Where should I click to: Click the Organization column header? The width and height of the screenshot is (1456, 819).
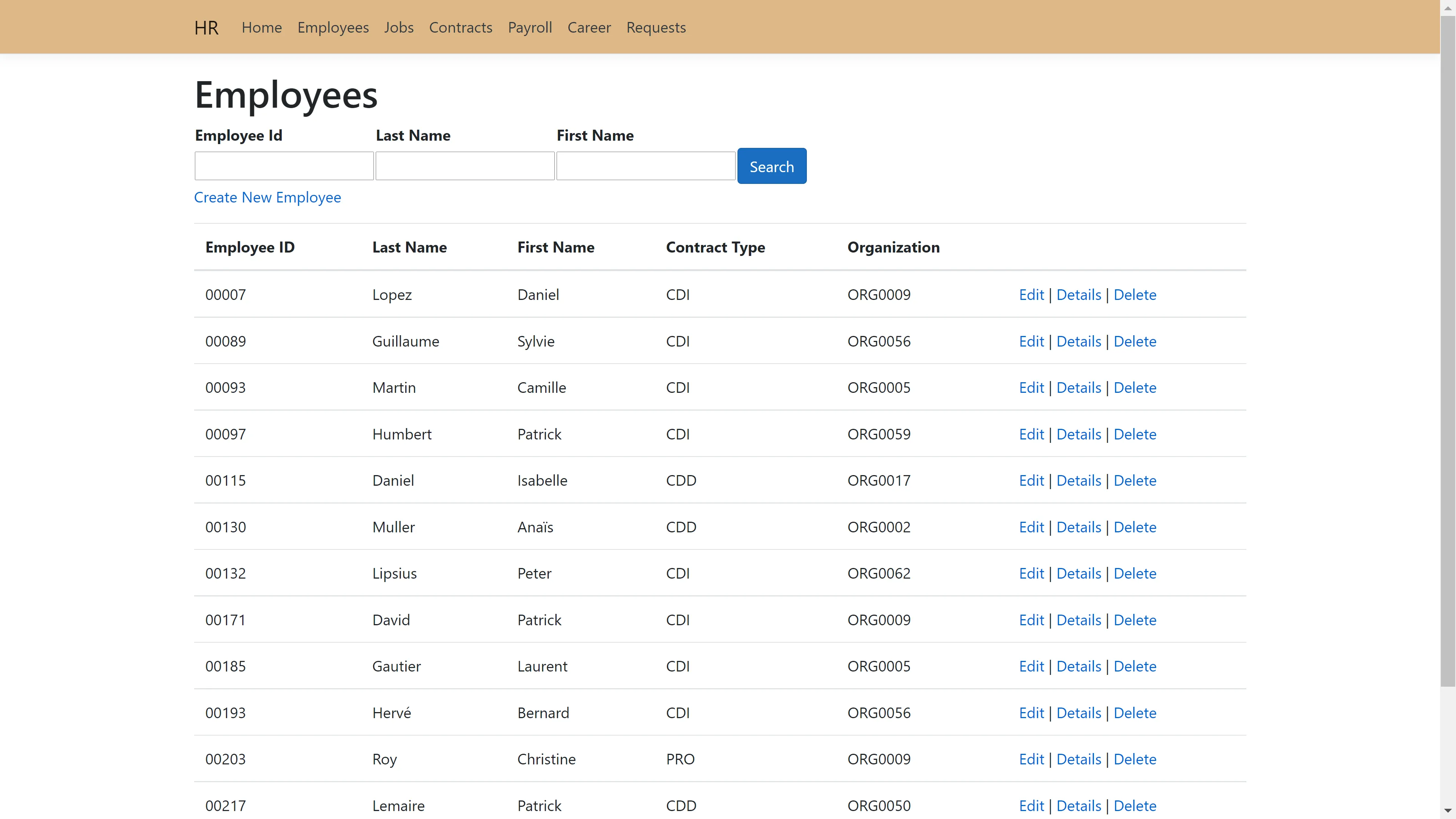(x=893, y=248)
